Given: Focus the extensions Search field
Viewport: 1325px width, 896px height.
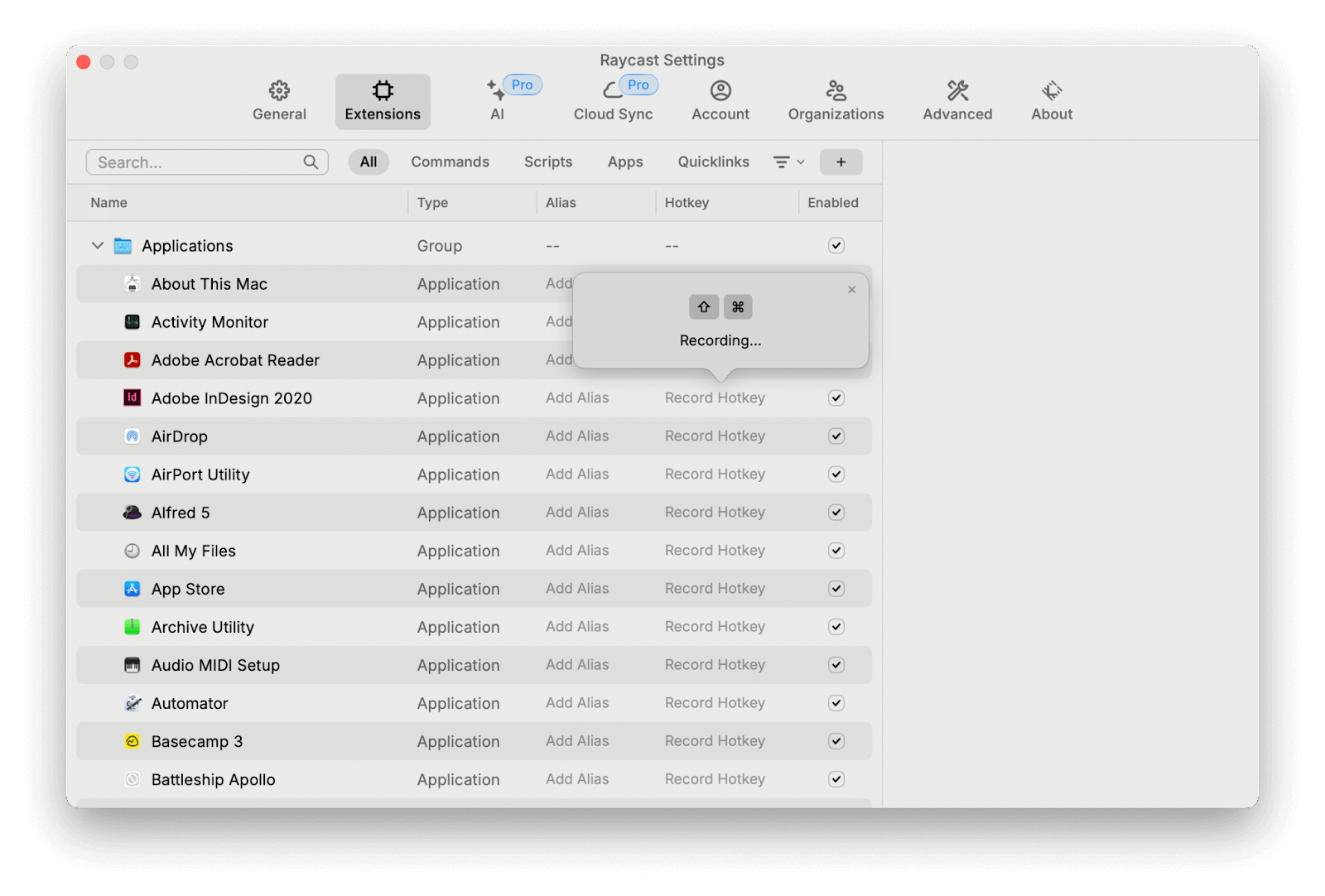Looking at the screenshot, I should (199, 162).
